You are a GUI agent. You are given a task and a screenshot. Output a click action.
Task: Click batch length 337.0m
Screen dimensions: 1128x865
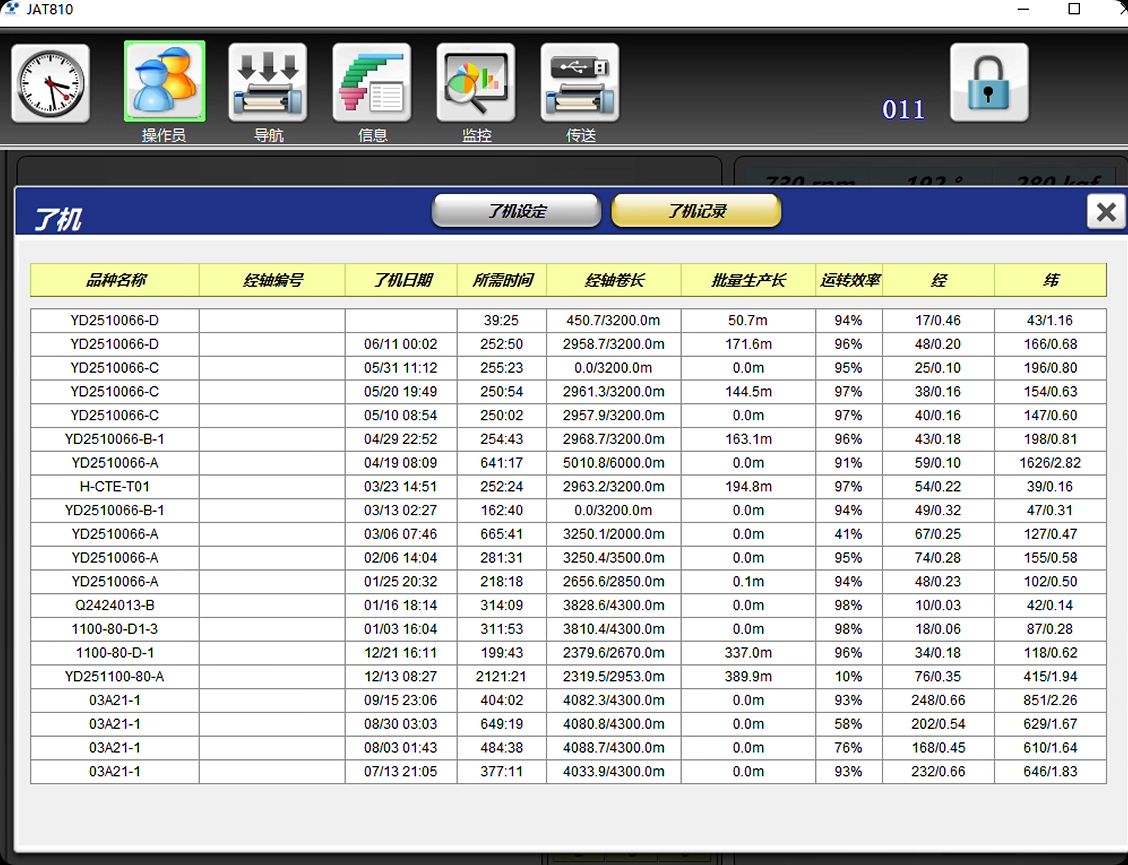point(748,653)
